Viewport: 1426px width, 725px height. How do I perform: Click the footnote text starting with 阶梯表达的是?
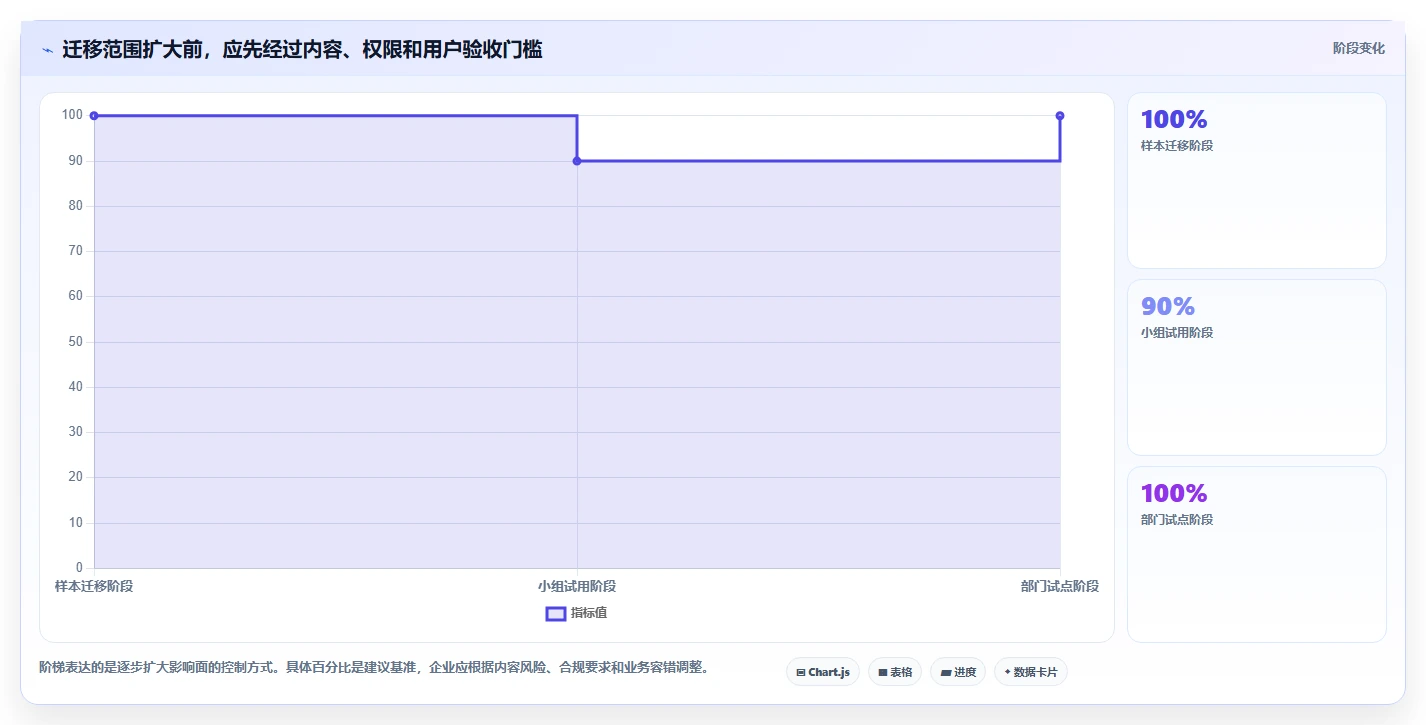click(374, 667)
